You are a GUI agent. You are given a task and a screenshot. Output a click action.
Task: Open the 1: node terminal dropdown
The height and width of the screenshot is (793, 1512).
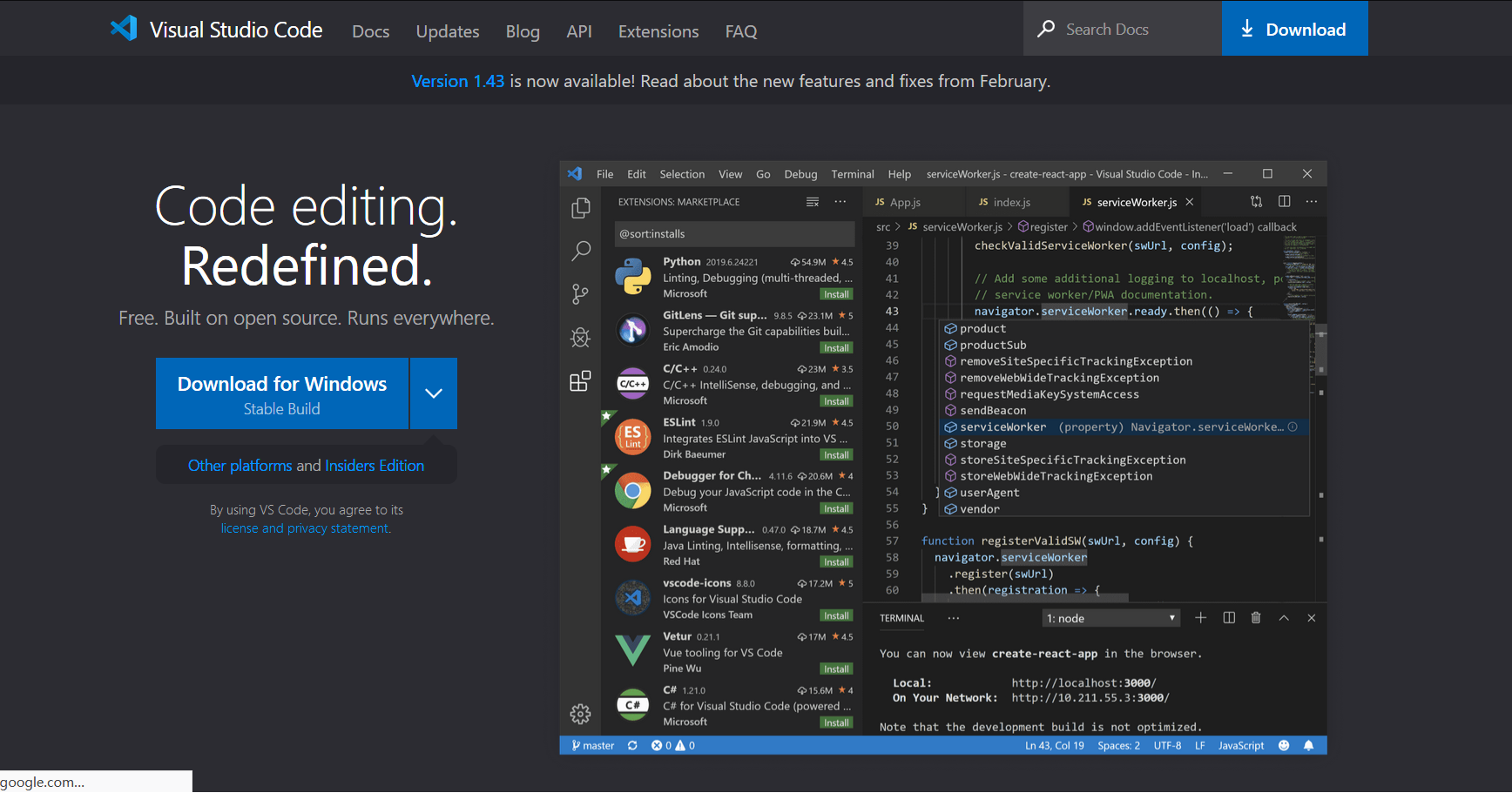click(x=1111, y=618)
